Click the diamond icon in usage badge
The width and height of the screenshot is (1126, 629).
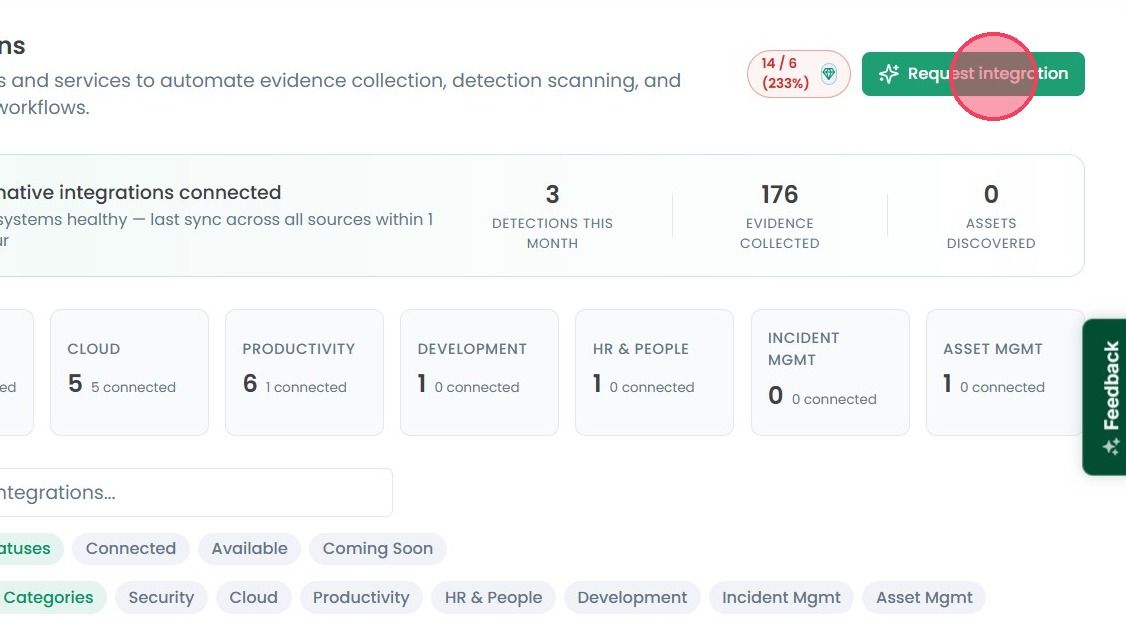[829, 73]
